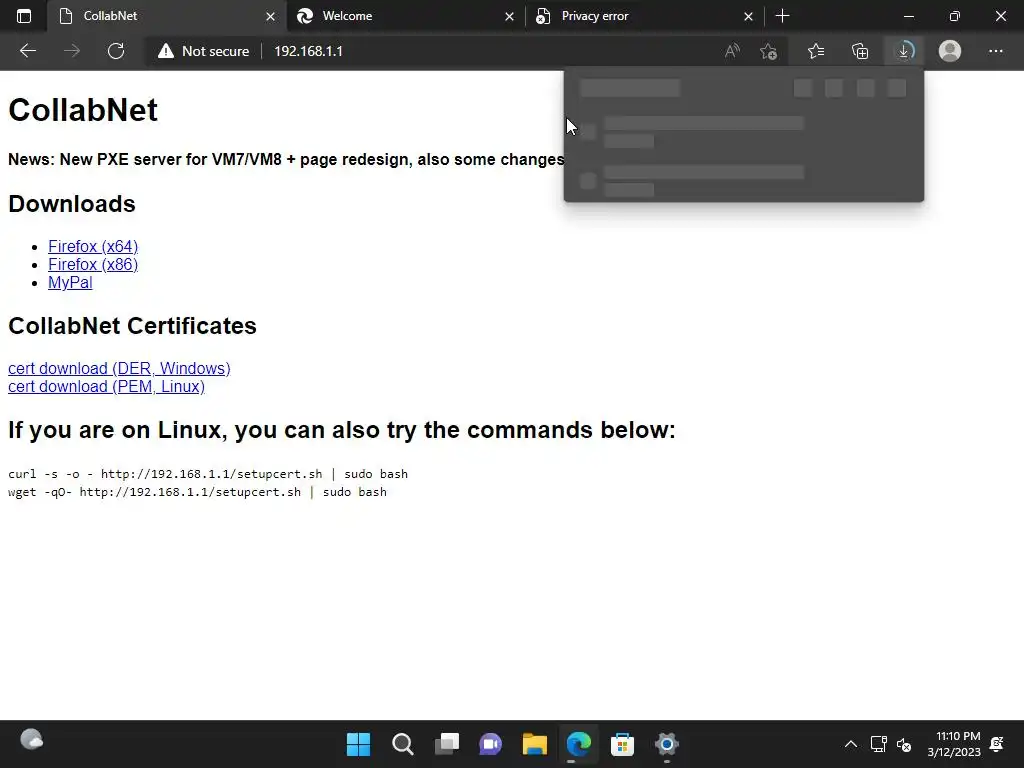Click the Forward navigation arrow

point(72,51)
